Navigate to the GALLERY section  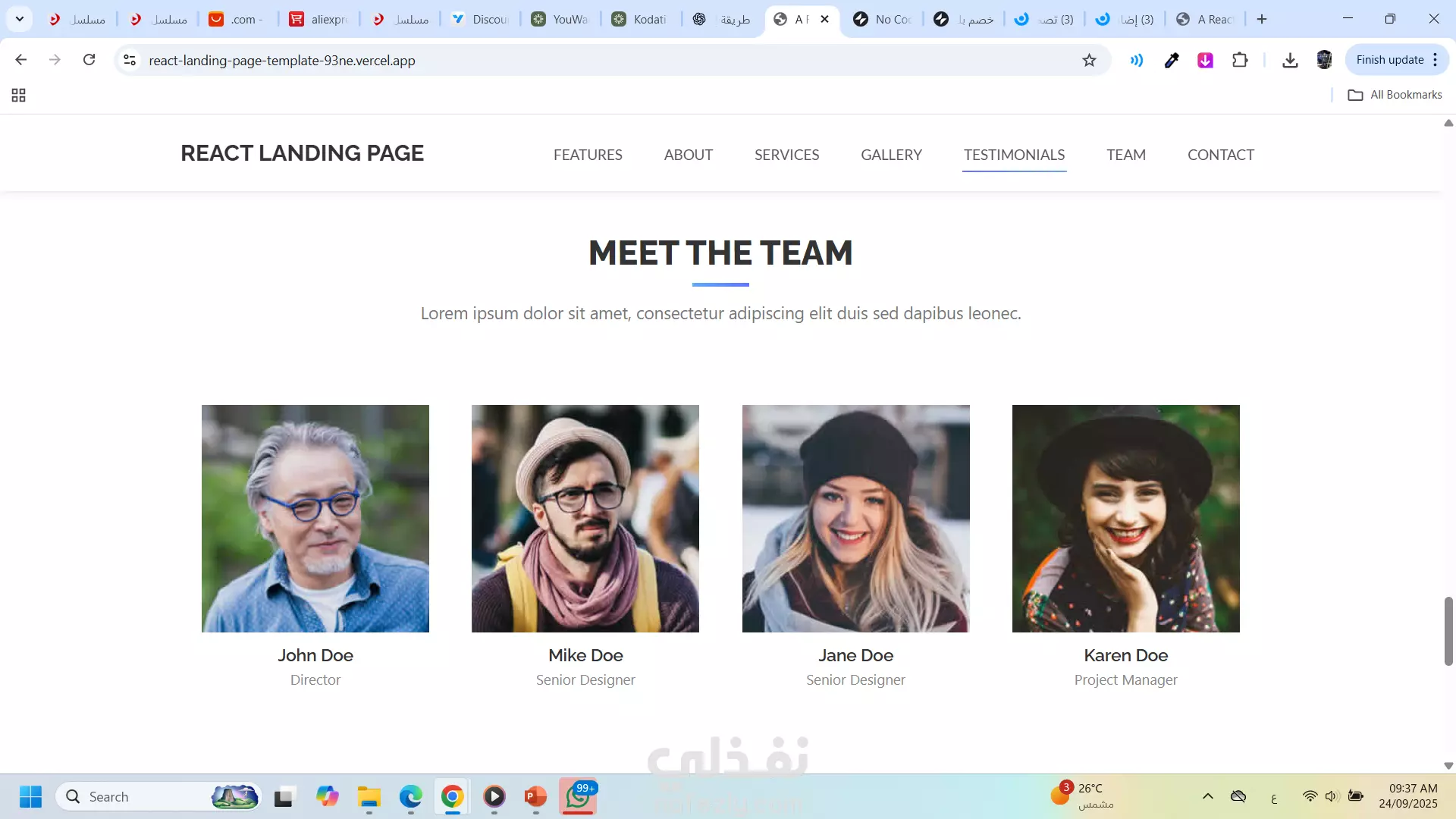[891, 155]
